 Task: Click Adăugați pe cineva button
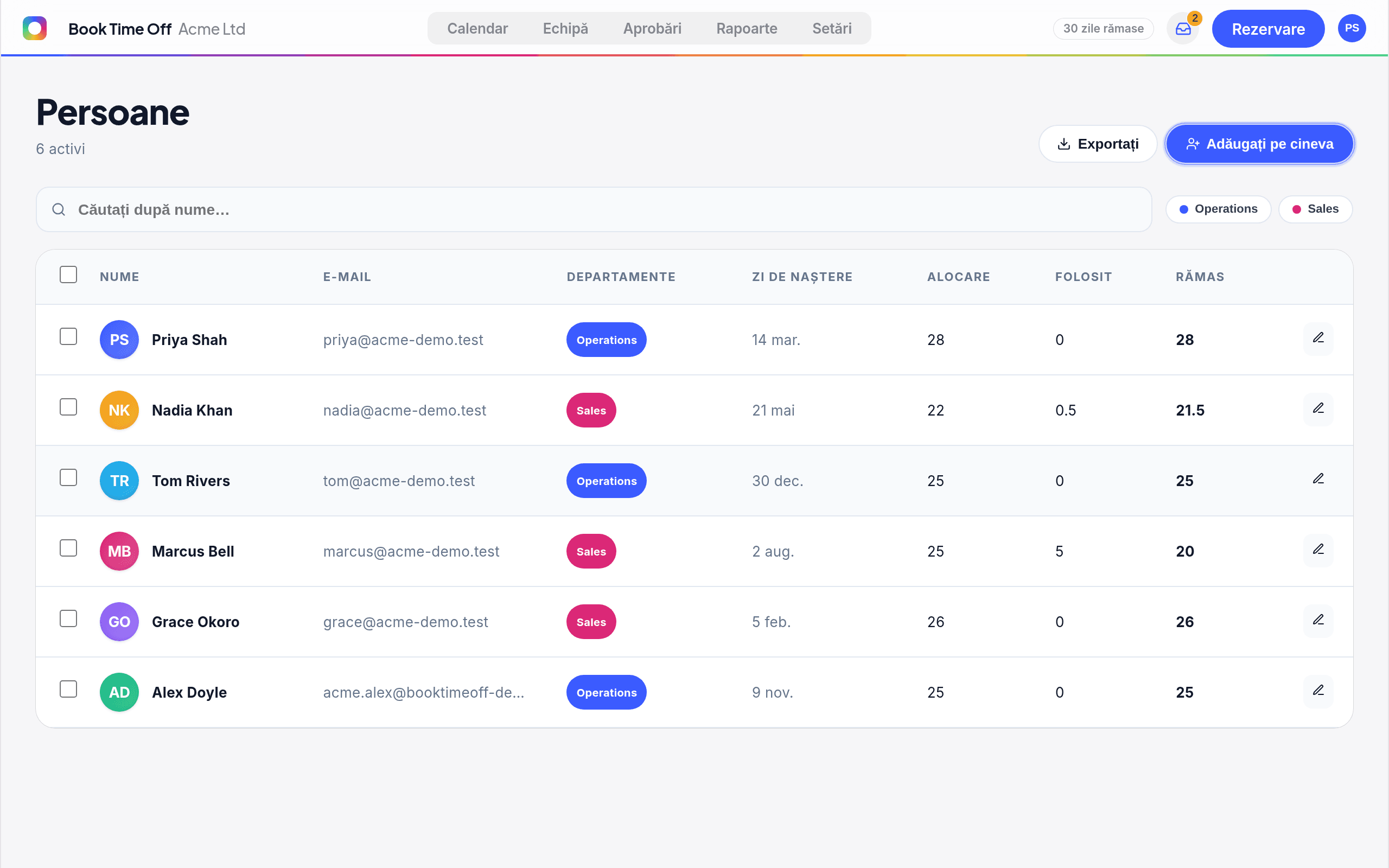click(1260, 144)
